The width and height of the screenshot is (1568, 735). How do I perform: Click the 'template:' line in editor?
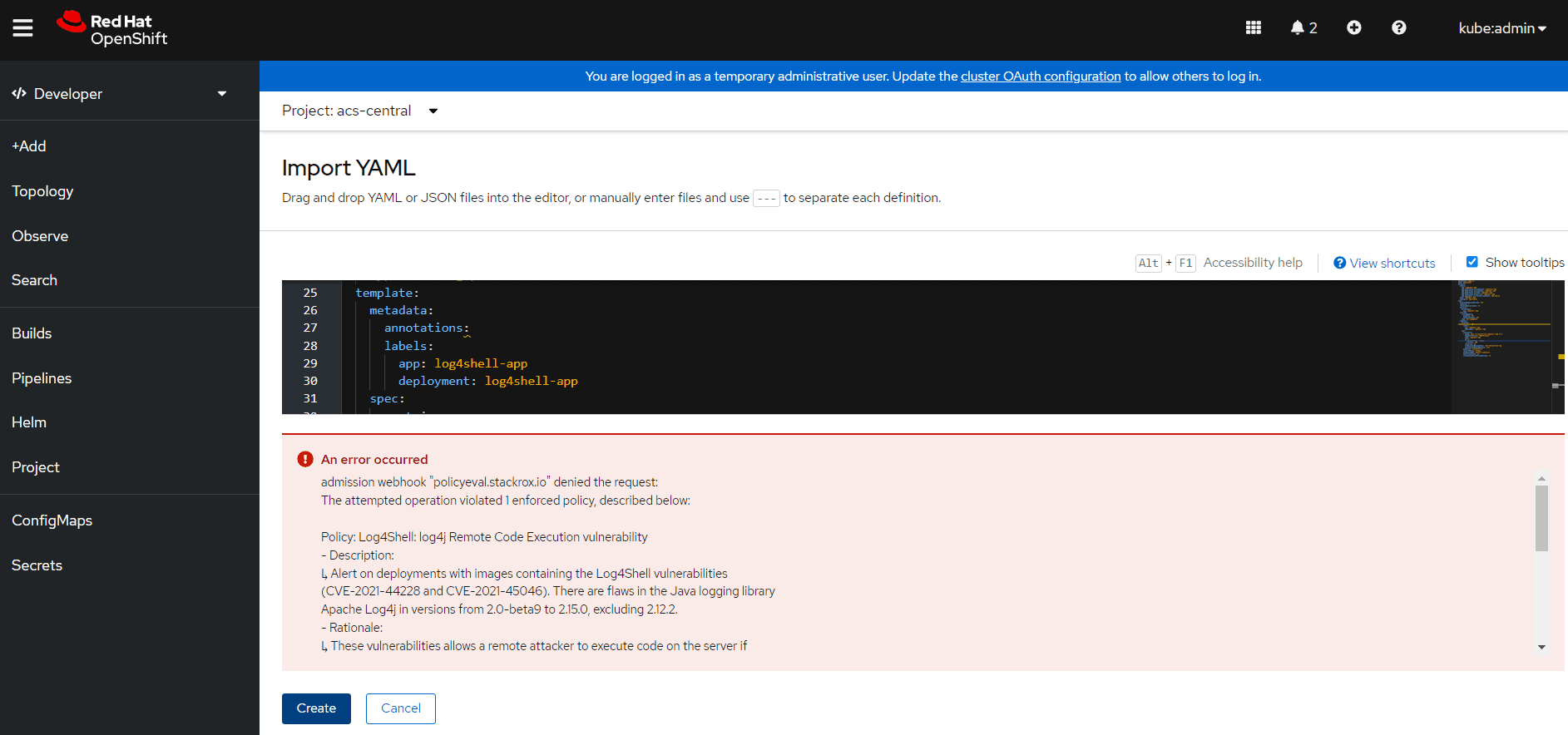tap(387, 293)
